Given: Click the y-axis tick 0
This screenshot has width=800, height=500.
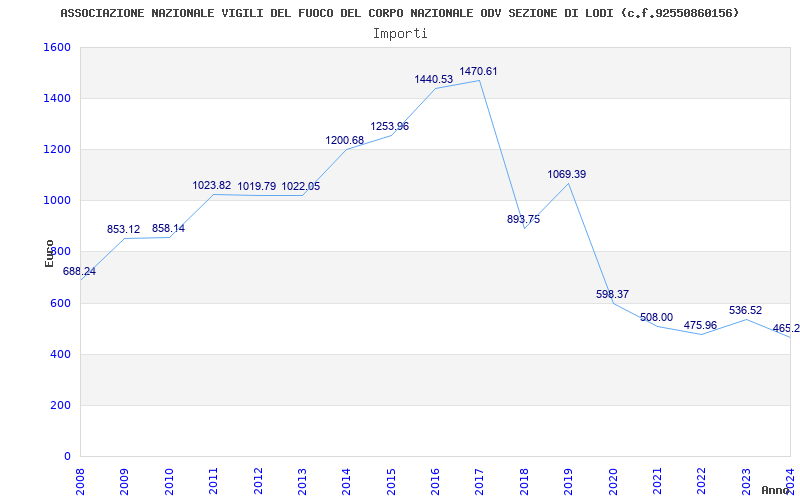Looking at the screenshot, I should (x=67, y=457).
